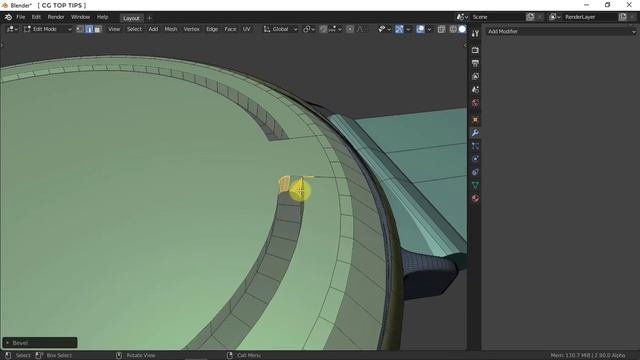Open the UV menu

[x=247, y=29]
